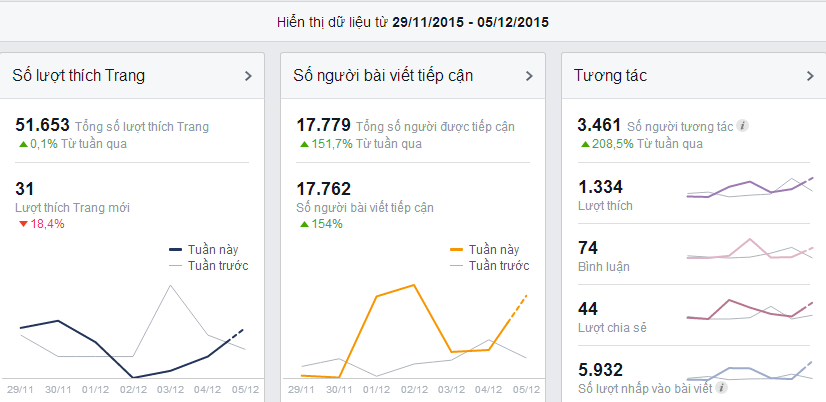Click the 3.461 engaged people value
Image resolution: width=826 pixels, height=402 pixels.
pos(599,125)
